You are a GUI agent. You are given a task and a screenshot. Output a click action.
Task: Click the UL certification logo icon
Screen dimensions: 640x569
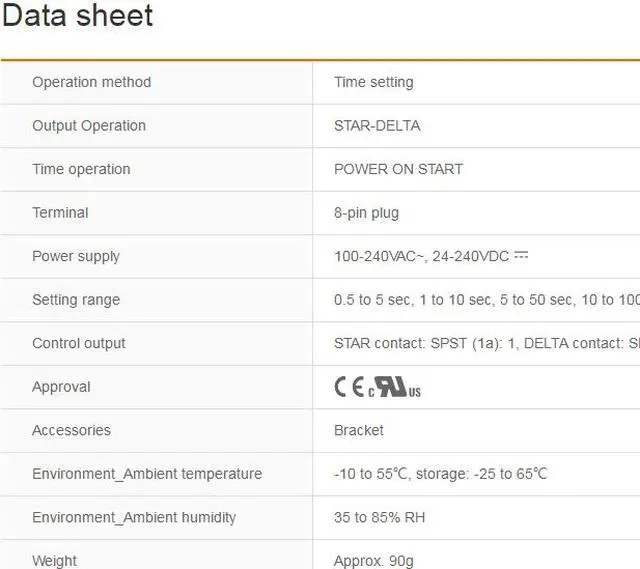click(x=394, y=388)
